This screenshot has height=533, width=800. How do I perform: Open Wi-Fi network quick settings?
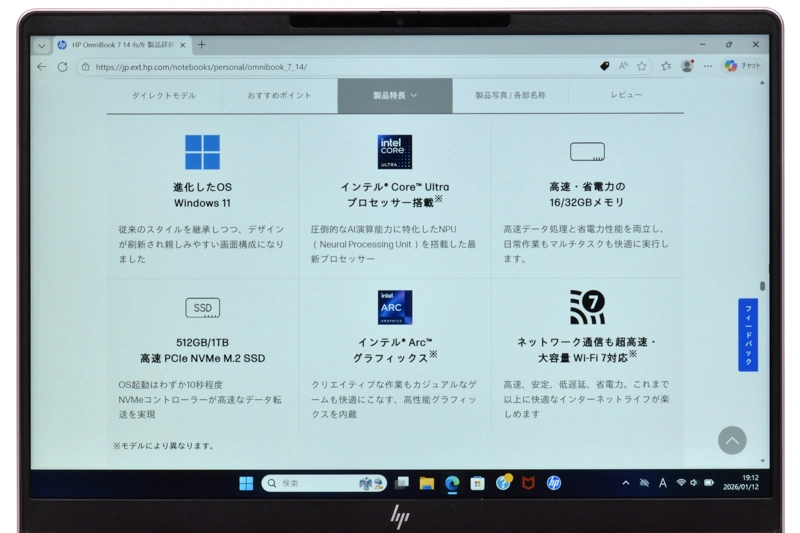click(681, 483)
